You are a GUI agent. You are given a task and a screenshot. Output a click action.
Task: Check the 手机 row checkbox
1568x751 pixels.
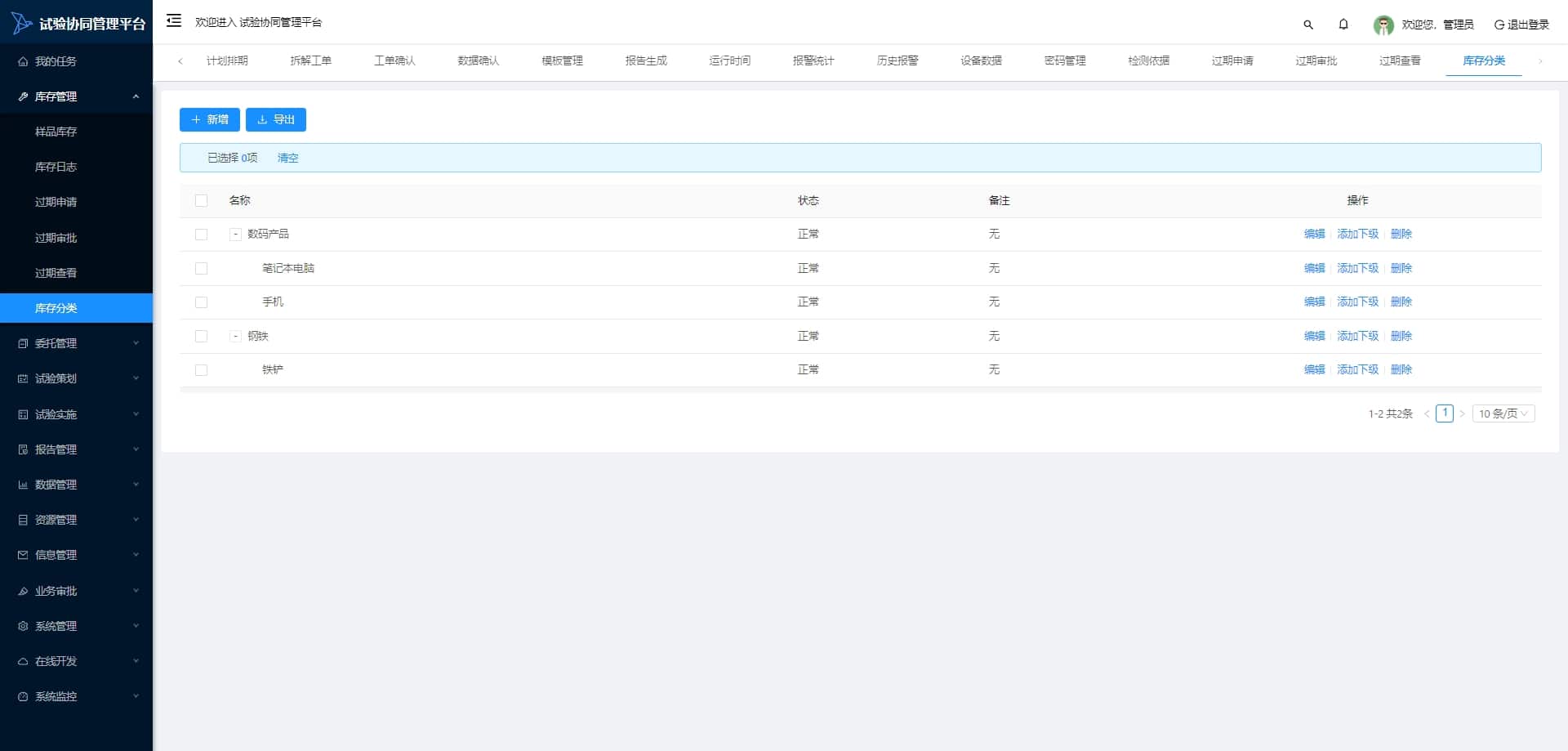tap(201, 302)
